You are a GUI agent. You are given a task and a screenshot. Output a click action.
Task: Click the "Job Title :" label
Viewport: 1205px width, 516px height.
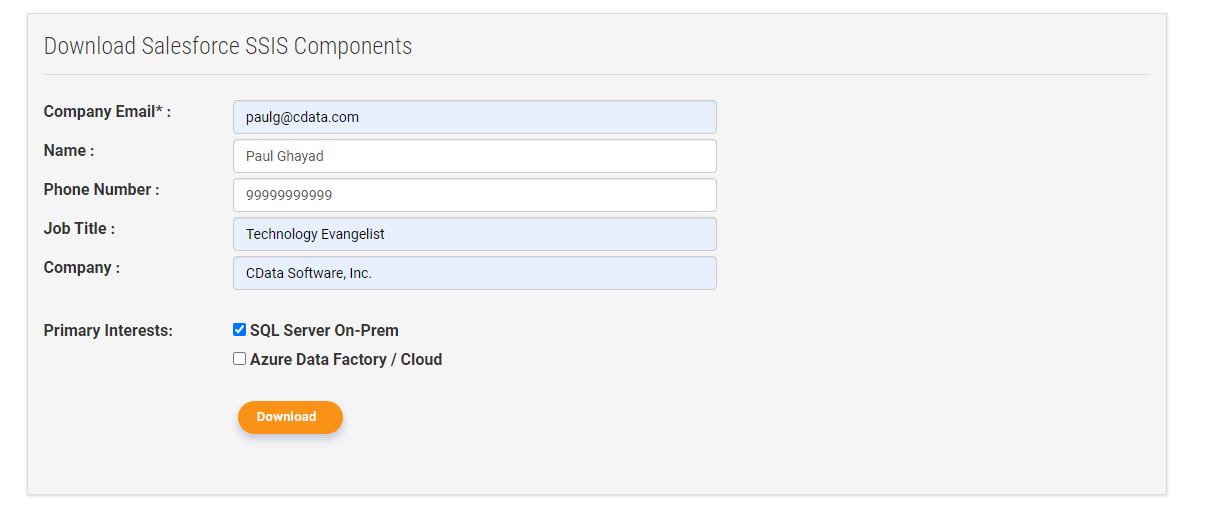[x=79, y=229]
